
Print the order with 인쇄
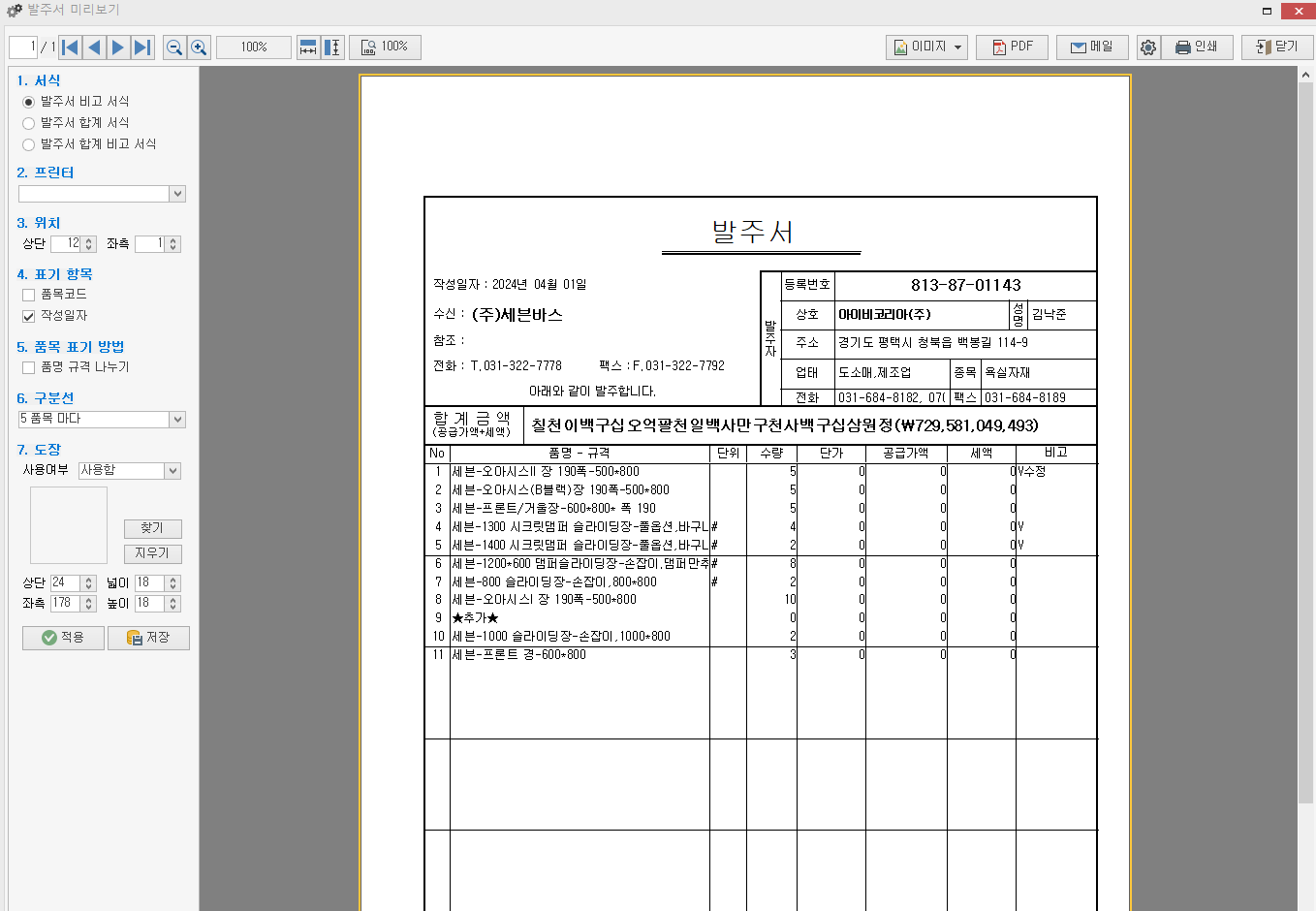[1197, 47]
